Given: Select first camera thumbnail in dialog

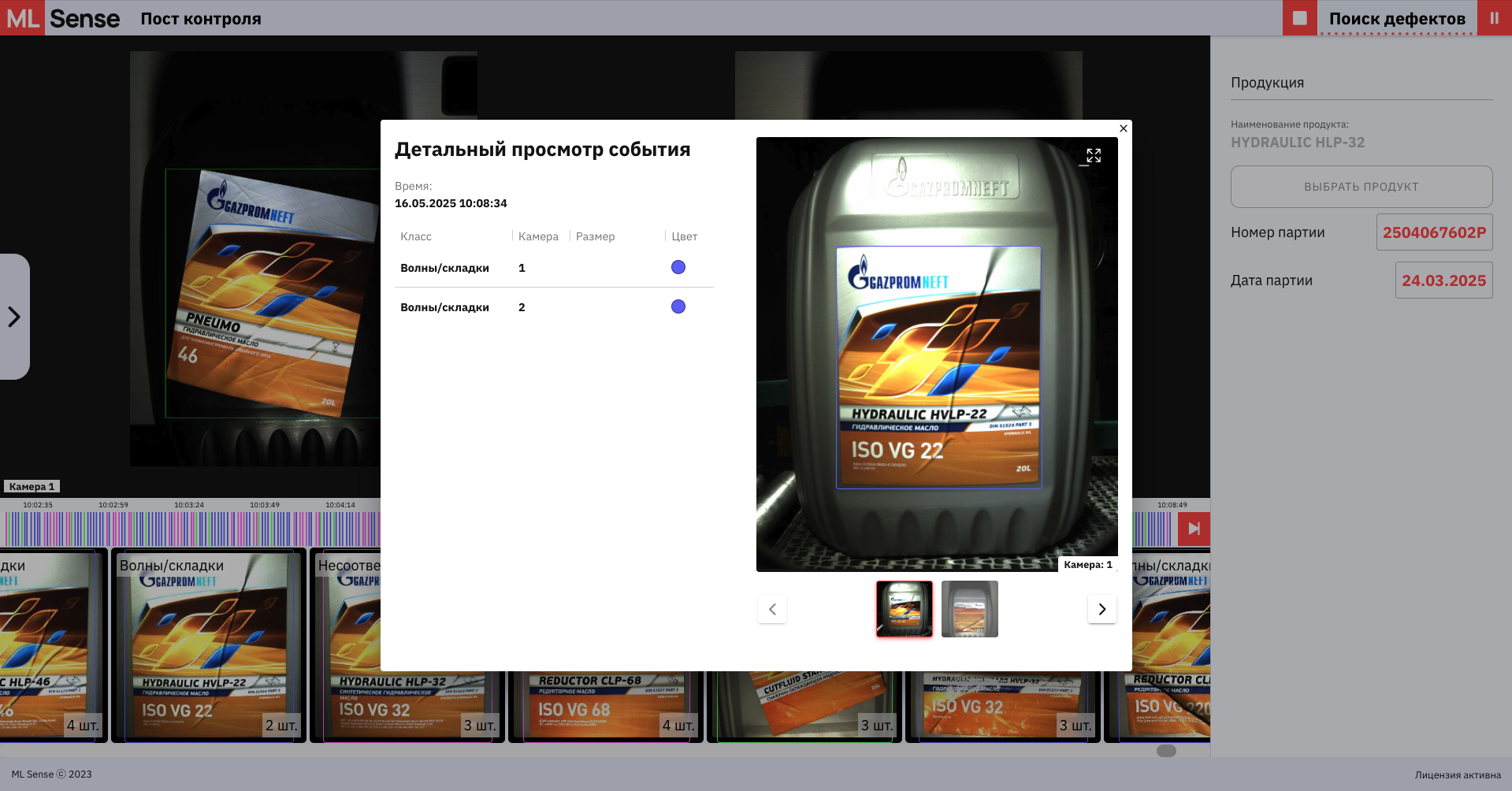Looking at the screenshot, I should (905, 609).
